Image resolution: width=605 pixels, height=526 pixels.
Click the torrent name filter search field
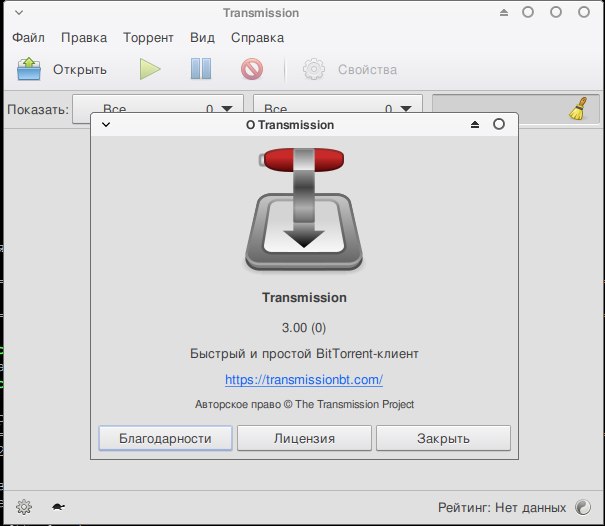tap(516, 108)
